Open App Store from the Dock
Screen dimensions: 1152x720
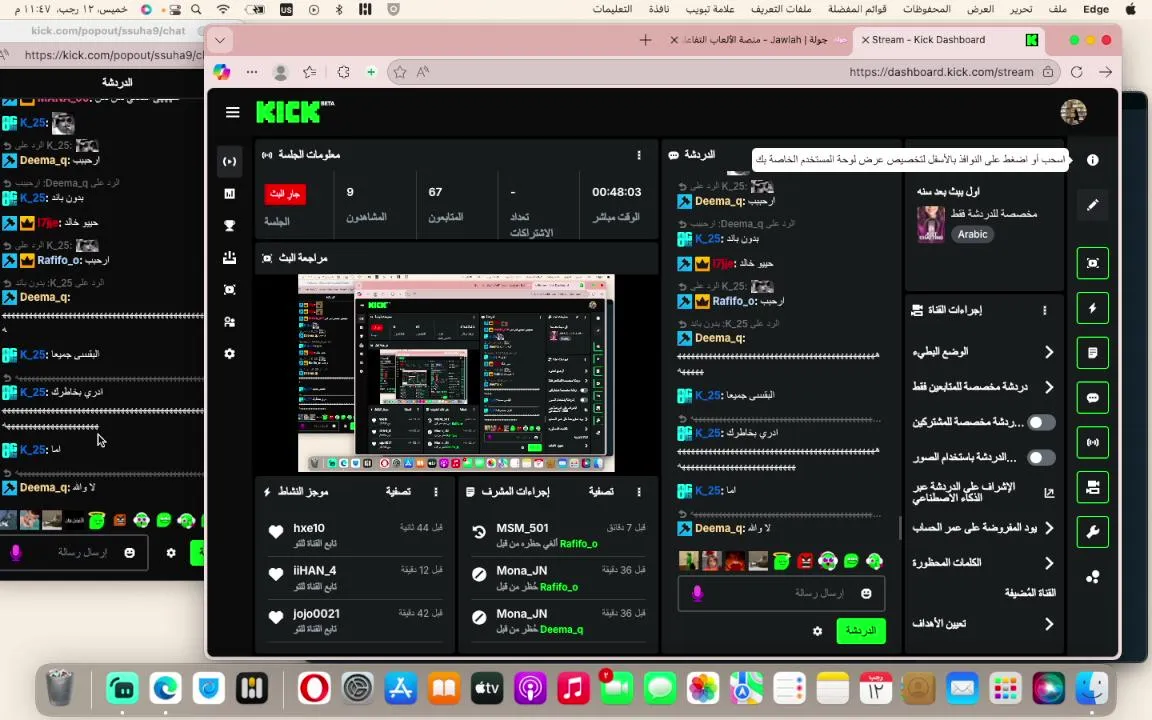click(400, 688)
